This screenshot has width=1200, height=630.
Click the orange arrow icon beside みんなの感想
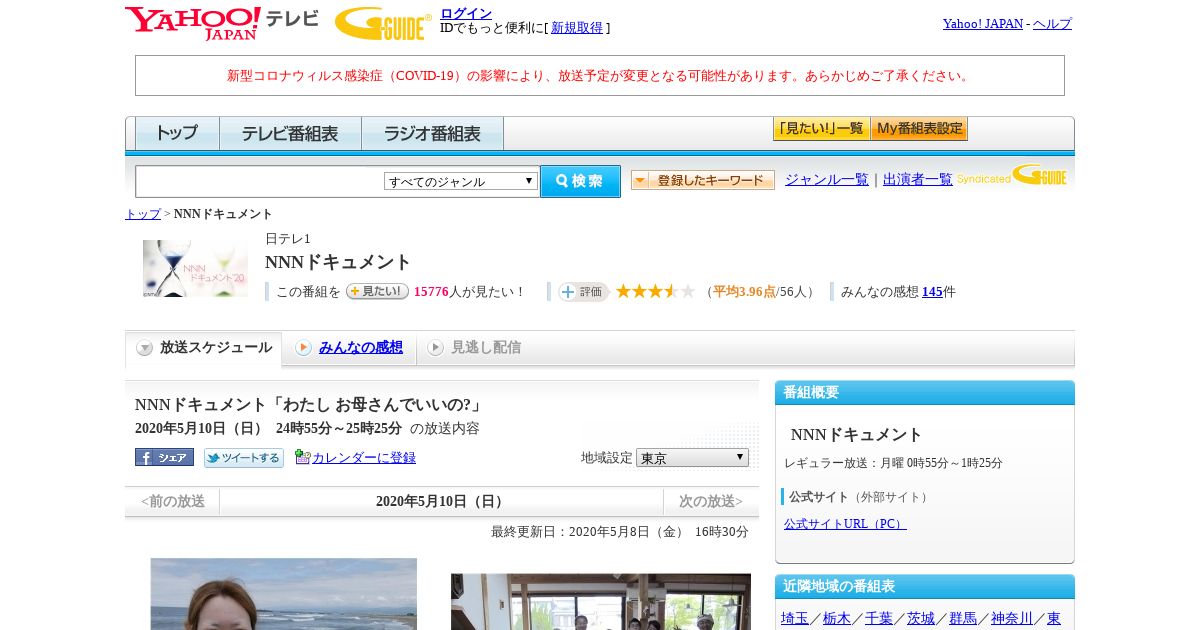(303, 348)
